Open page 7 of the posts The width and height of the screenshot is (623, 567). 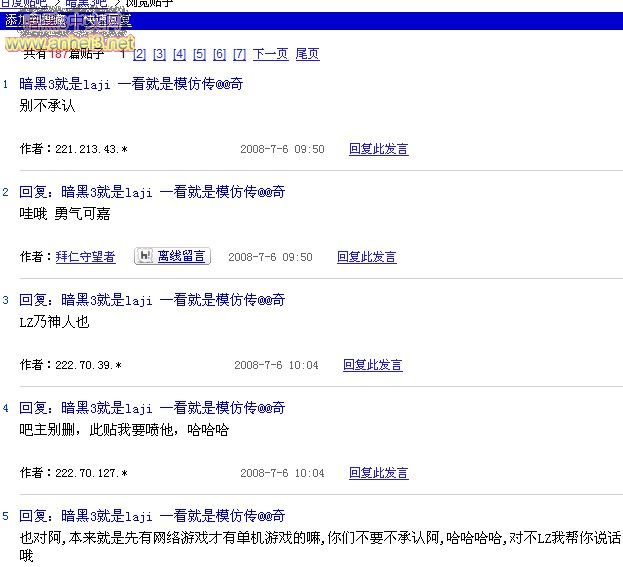[239, 54]
